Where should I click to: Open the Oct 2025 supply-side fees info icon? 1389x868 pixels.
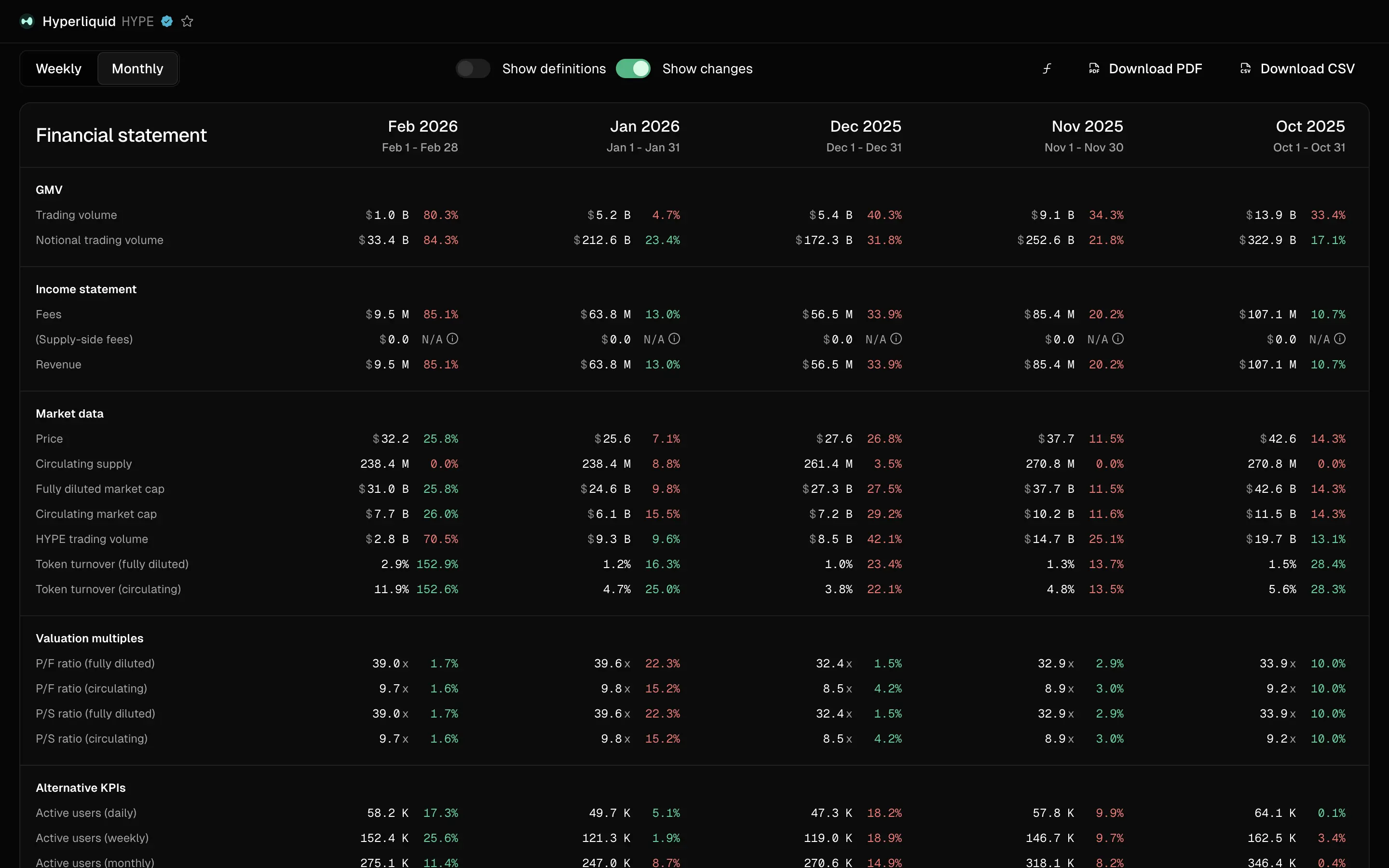(1340, 339)
